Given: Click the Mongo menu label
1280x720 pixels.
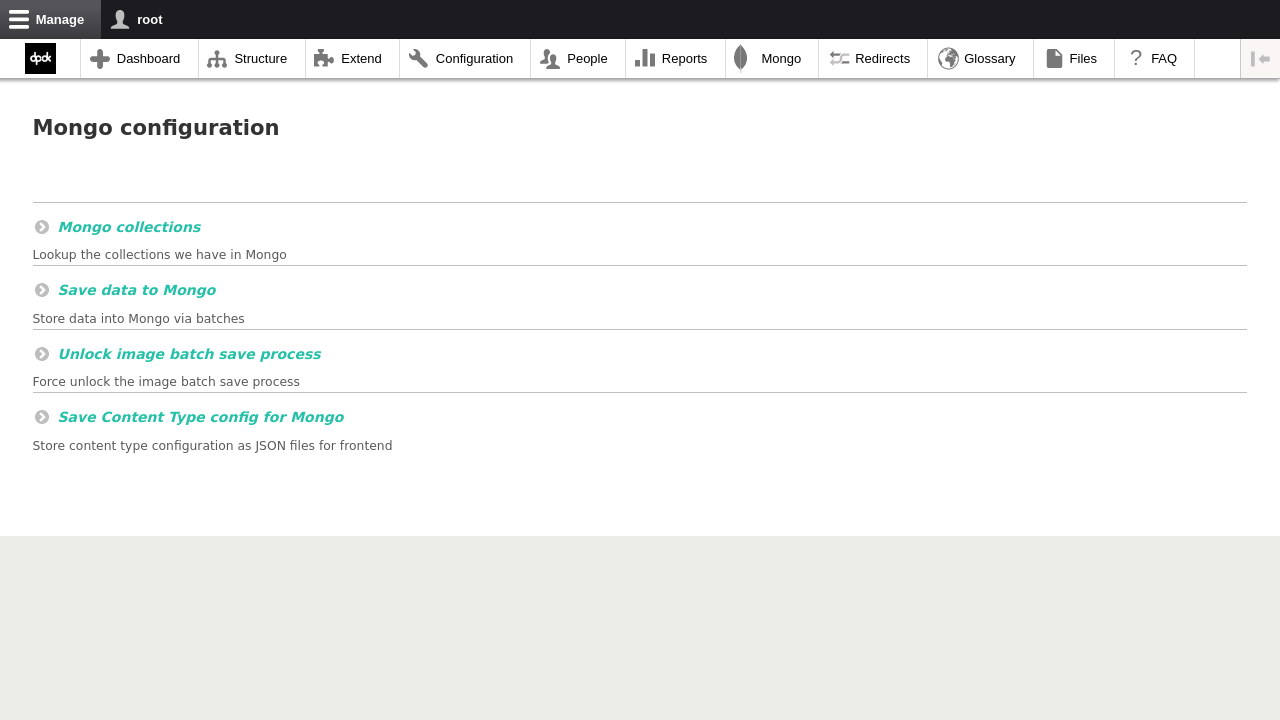Looking at the screenshot, I should click(781, 59).
